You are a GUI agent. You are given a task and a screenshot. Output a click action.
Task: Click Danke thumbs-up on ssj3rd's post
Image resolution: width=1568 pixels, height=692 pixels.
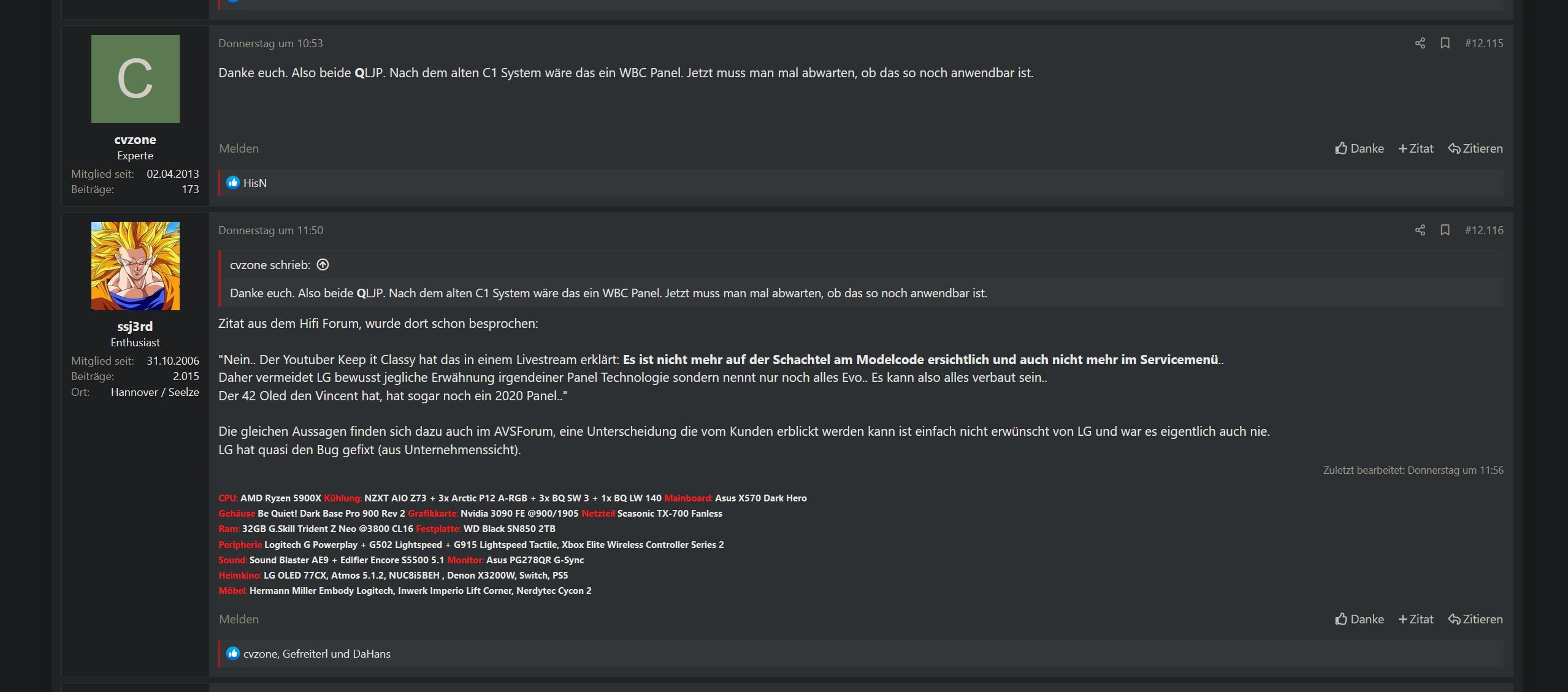point(1359,619)
